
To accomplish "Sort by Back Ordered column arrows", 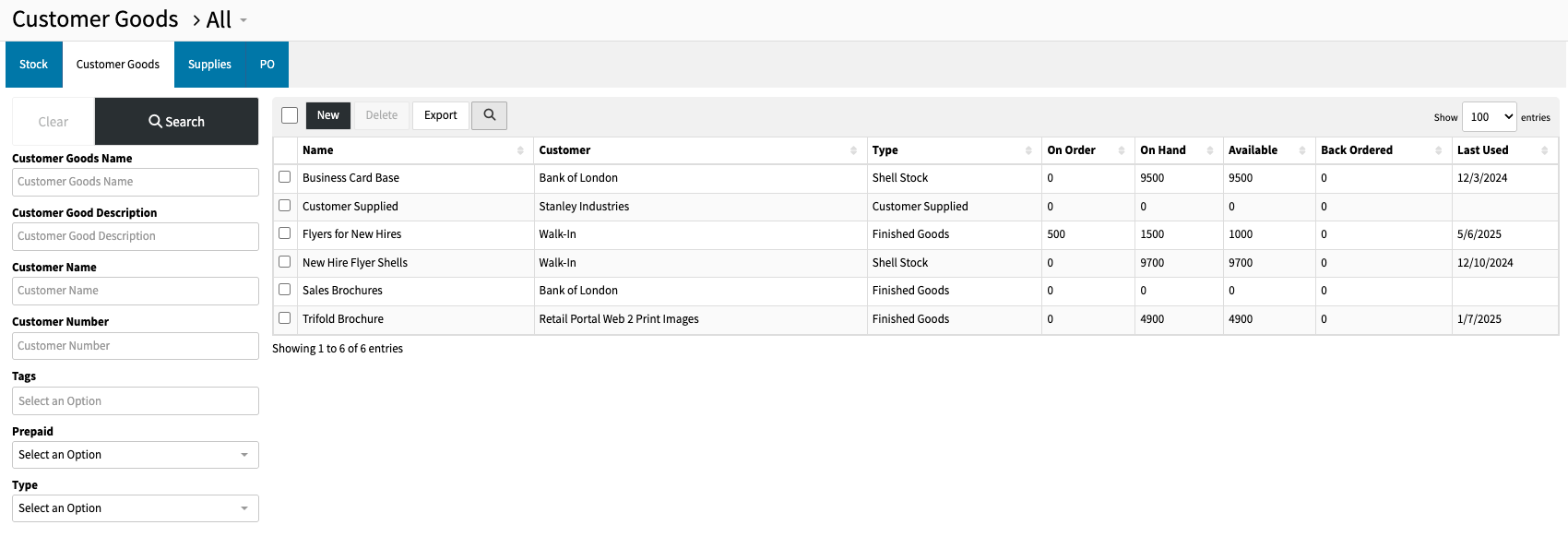I will point(1438,150).
